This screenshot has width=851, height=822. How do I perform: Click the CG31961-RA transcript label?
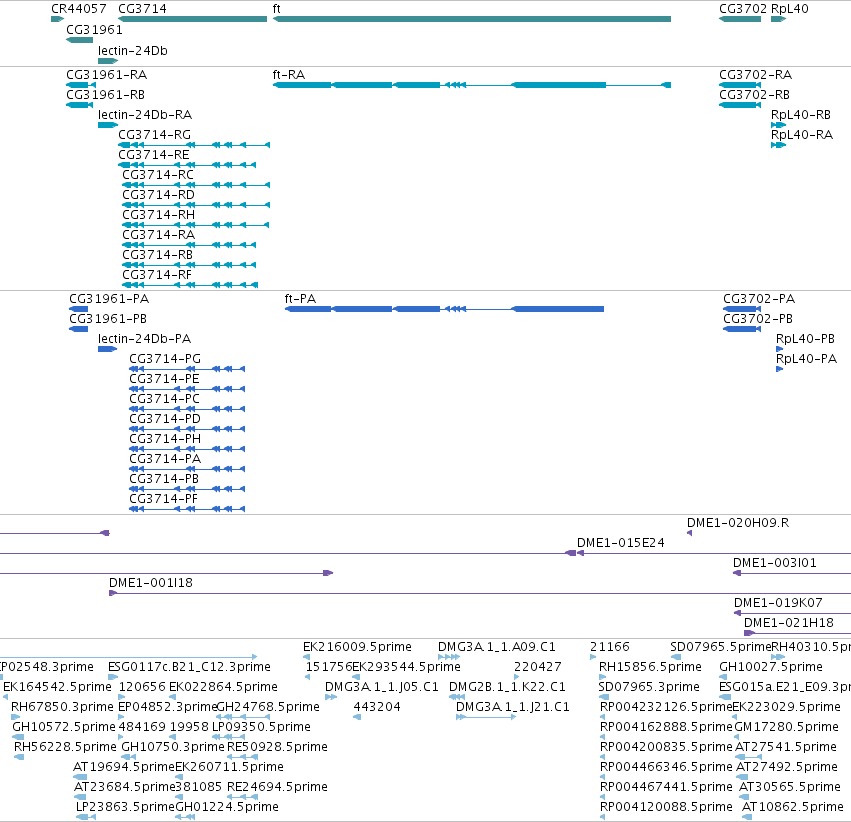[x=106, y=75]
